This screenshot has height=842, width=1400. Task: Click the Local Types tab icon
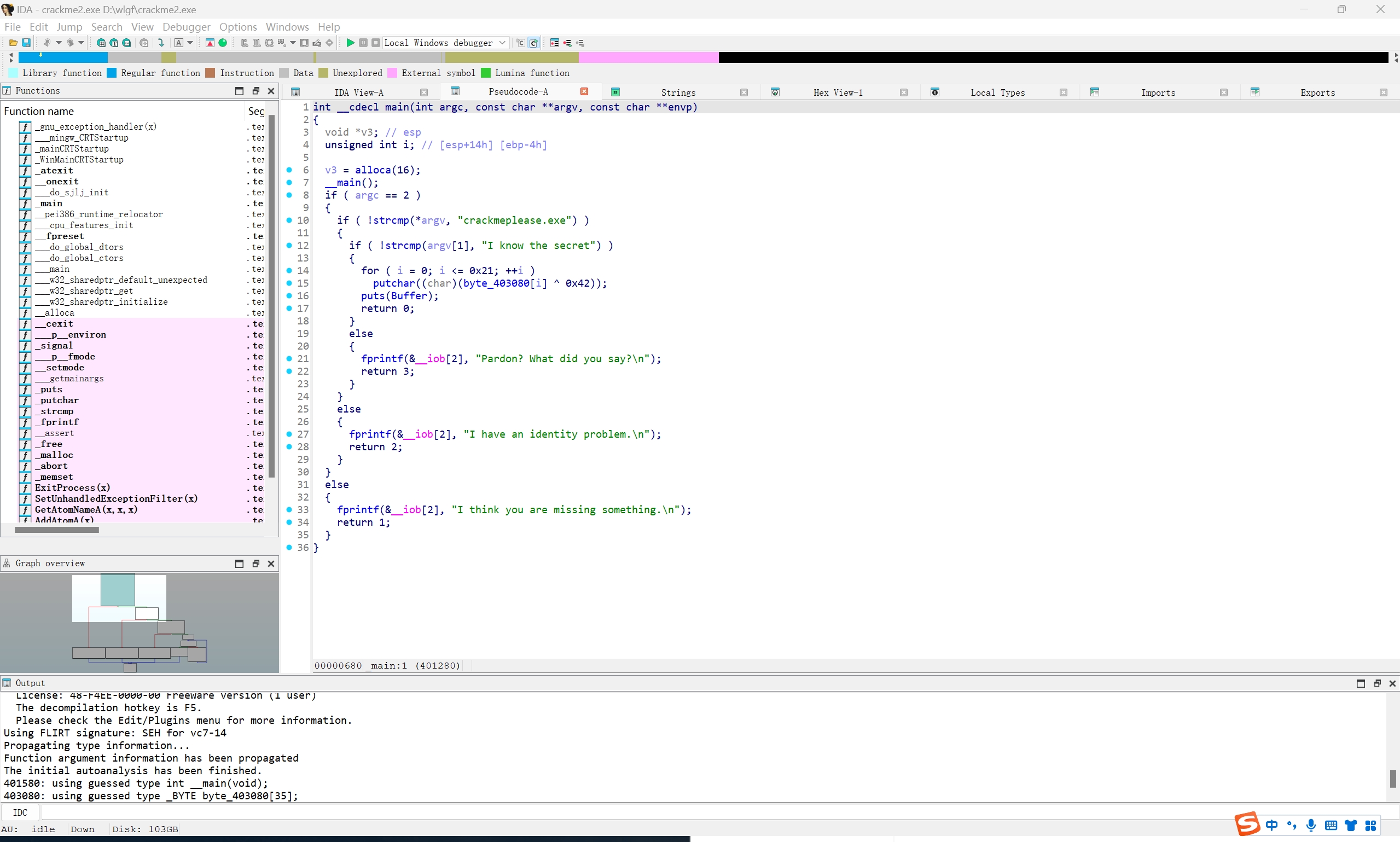point(935,92)
